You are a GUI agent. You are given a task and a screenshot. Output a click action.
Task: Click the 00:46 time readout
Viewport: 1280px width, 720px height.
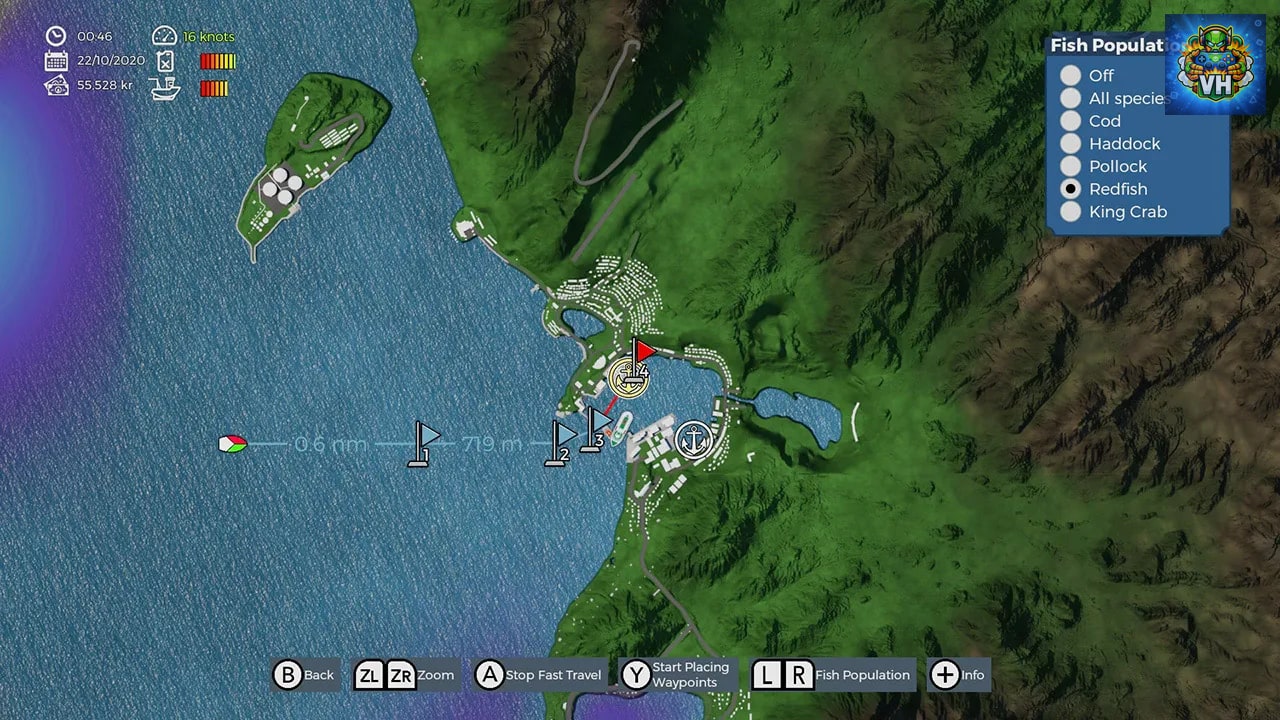coord(95,37)
